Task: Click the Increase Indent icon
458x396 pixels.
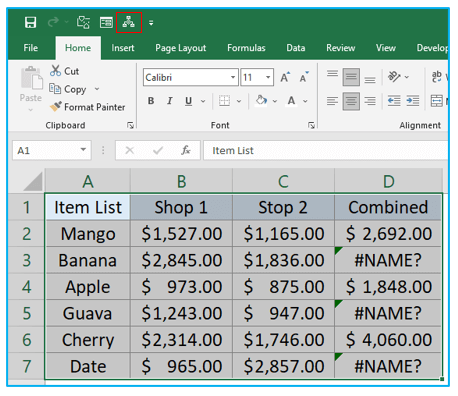Action: (x=413, y=101)
